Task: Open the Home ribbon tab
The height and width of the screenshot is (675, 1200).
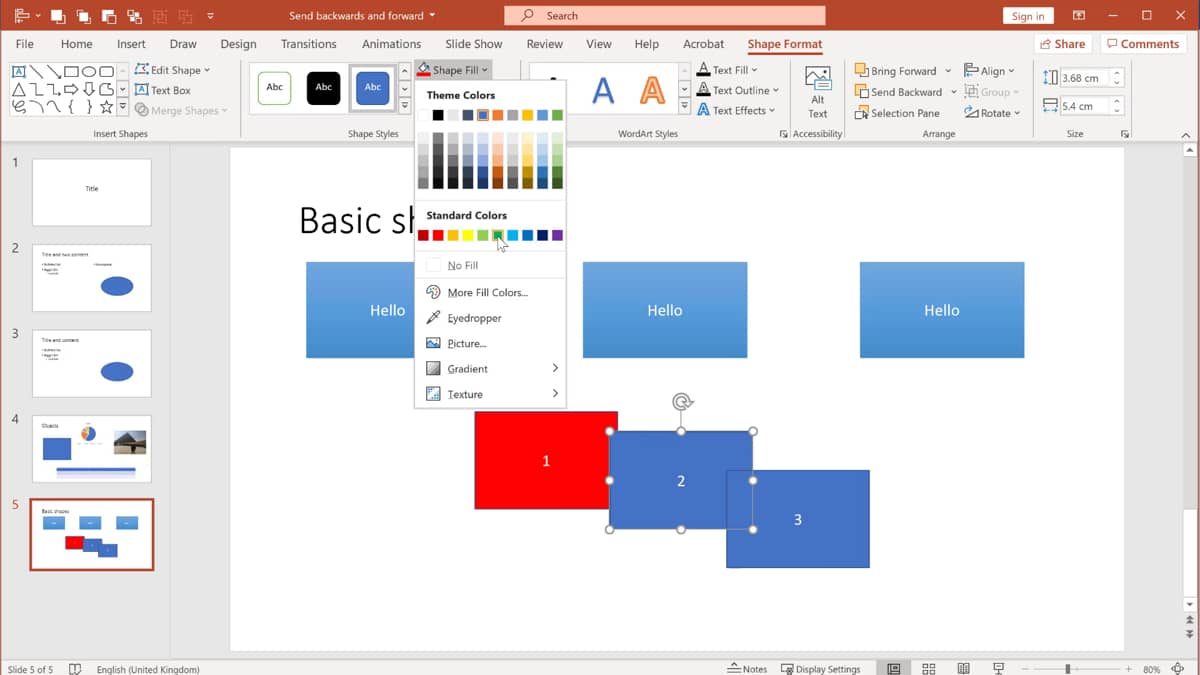Action: pos(77,44)
